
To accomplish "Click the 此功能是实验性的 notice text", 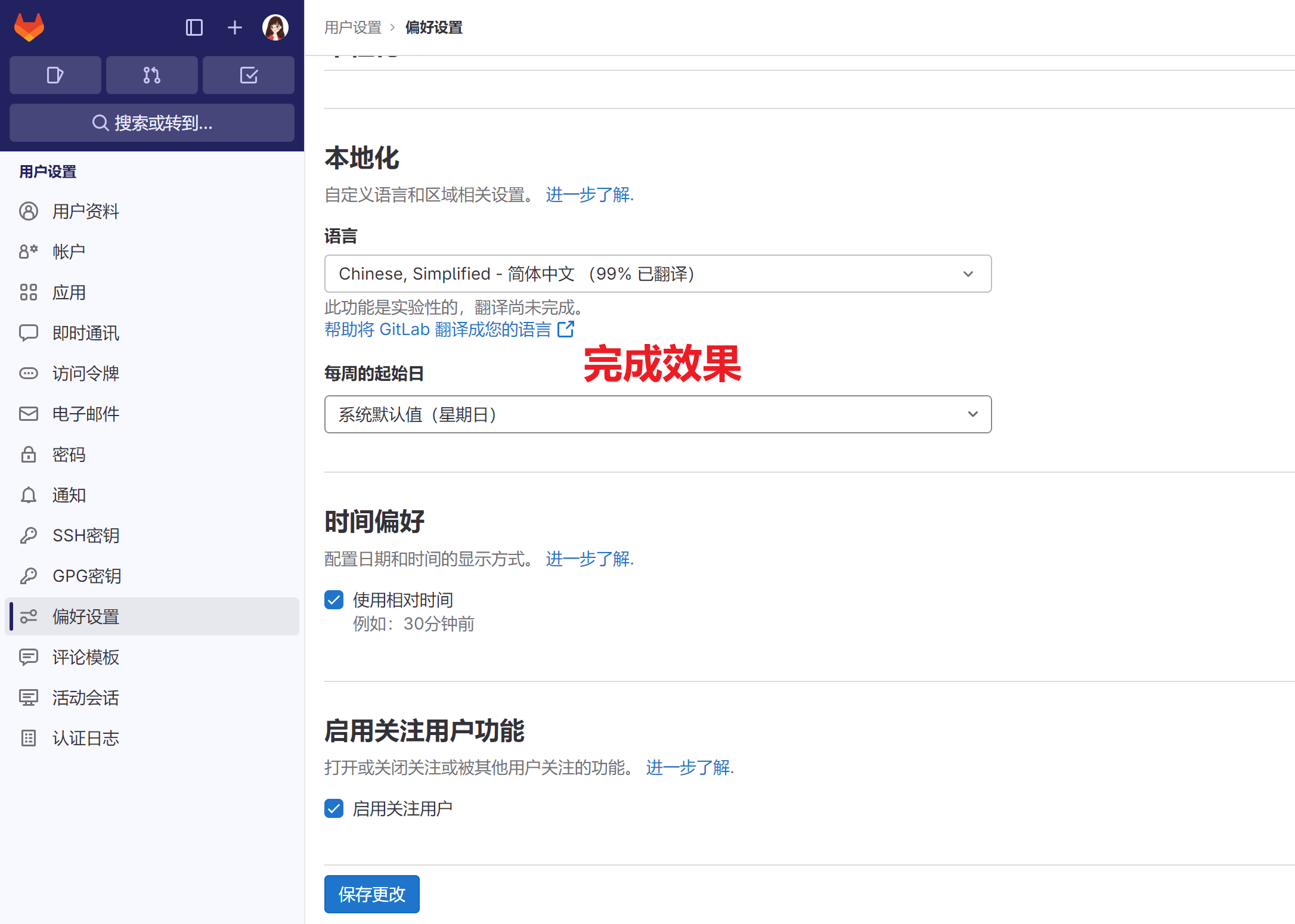I will pyautogui.click(x=454, y=308).
